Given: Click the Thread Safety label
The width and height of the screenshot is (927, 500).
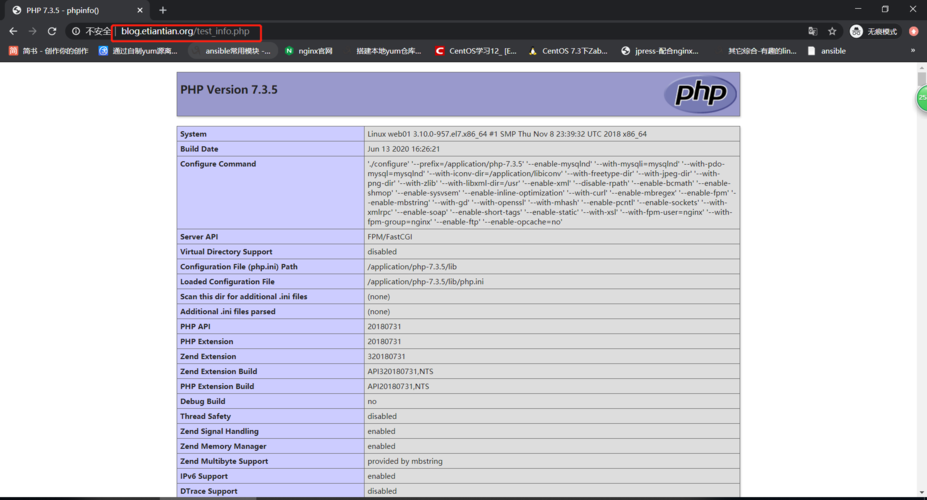Looking at the screenshot, I should 205,416.
